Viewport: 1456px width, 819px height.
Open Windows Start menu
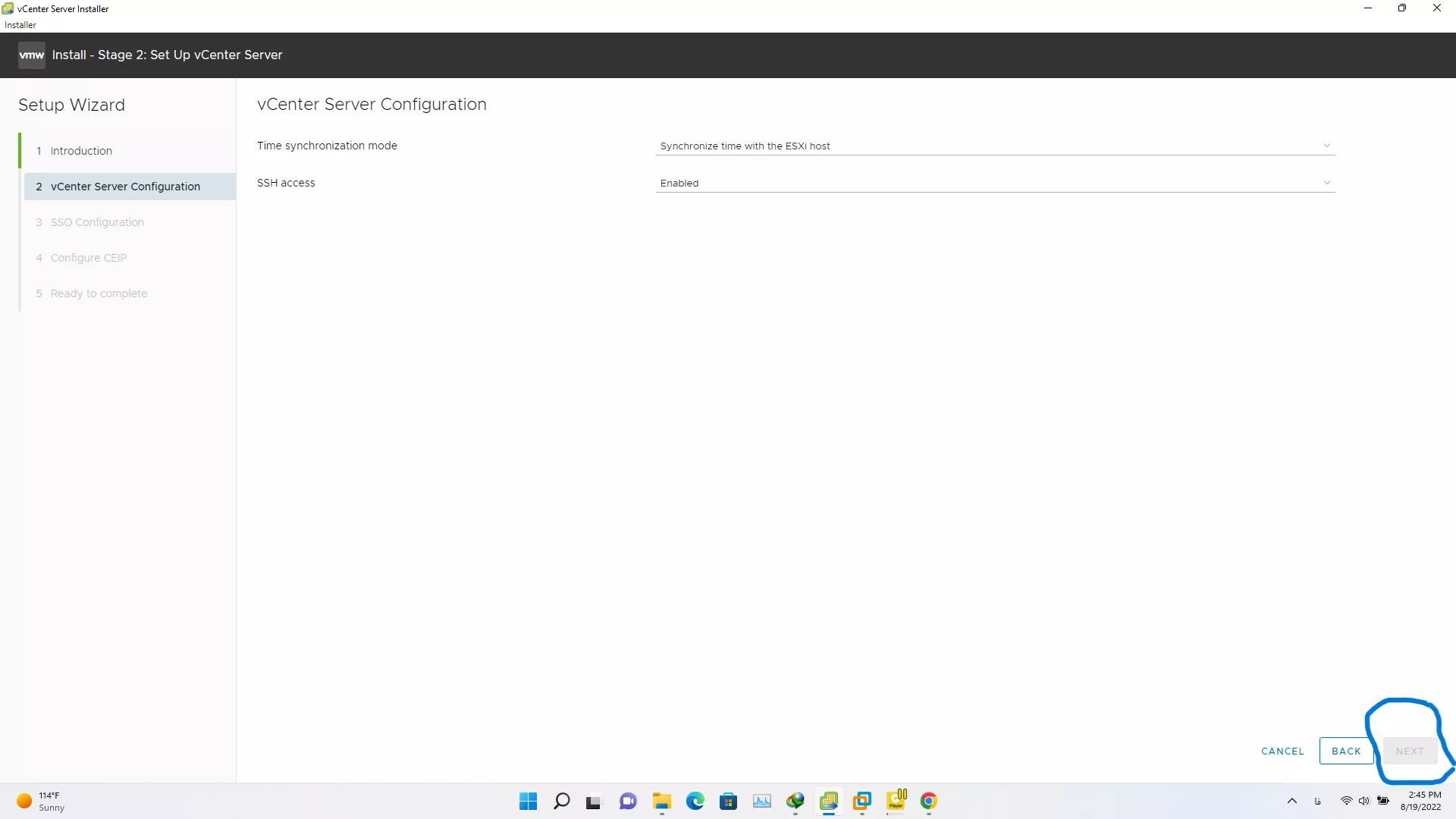click(528, 801)
